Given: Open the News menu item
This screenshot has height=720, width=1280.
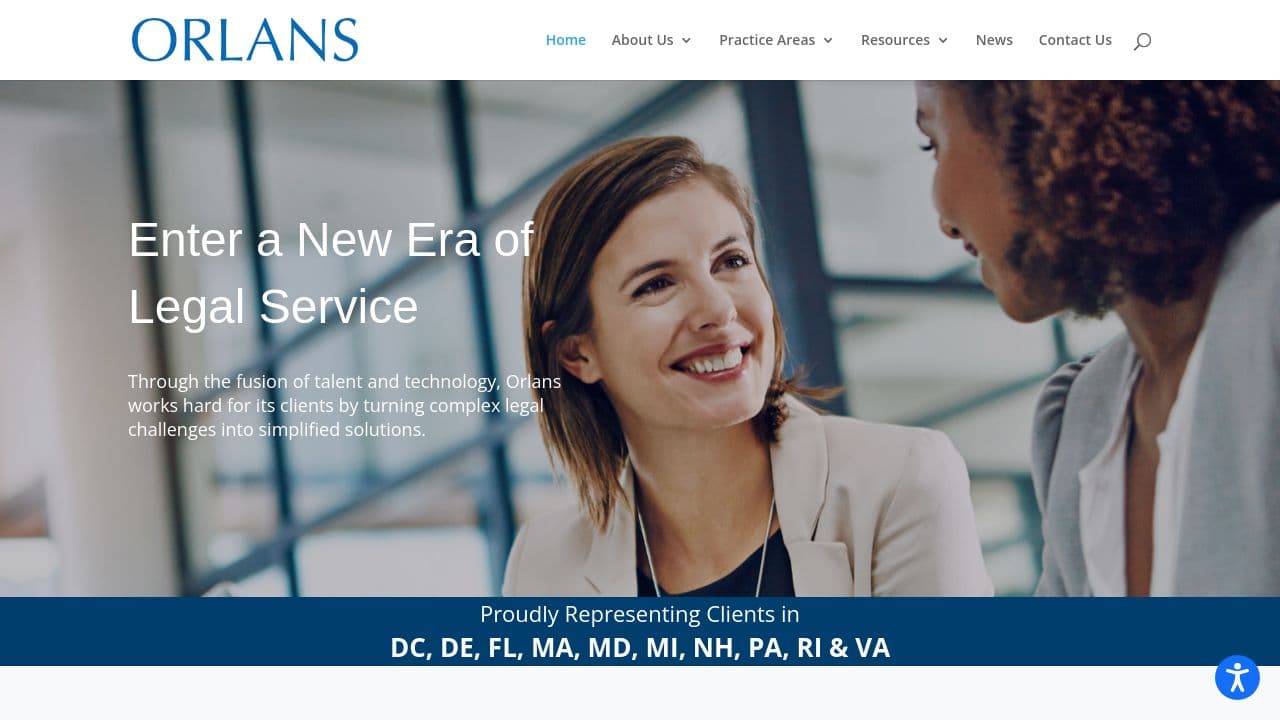Looking at the screenshot, I should click(994, 40).
